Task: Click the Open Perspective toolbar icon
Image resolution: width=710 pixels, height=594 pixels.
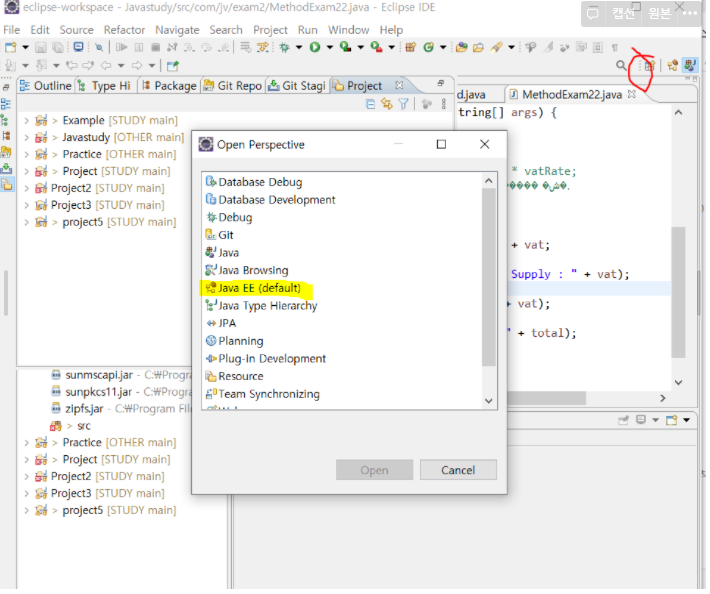Action: (649, 65)
